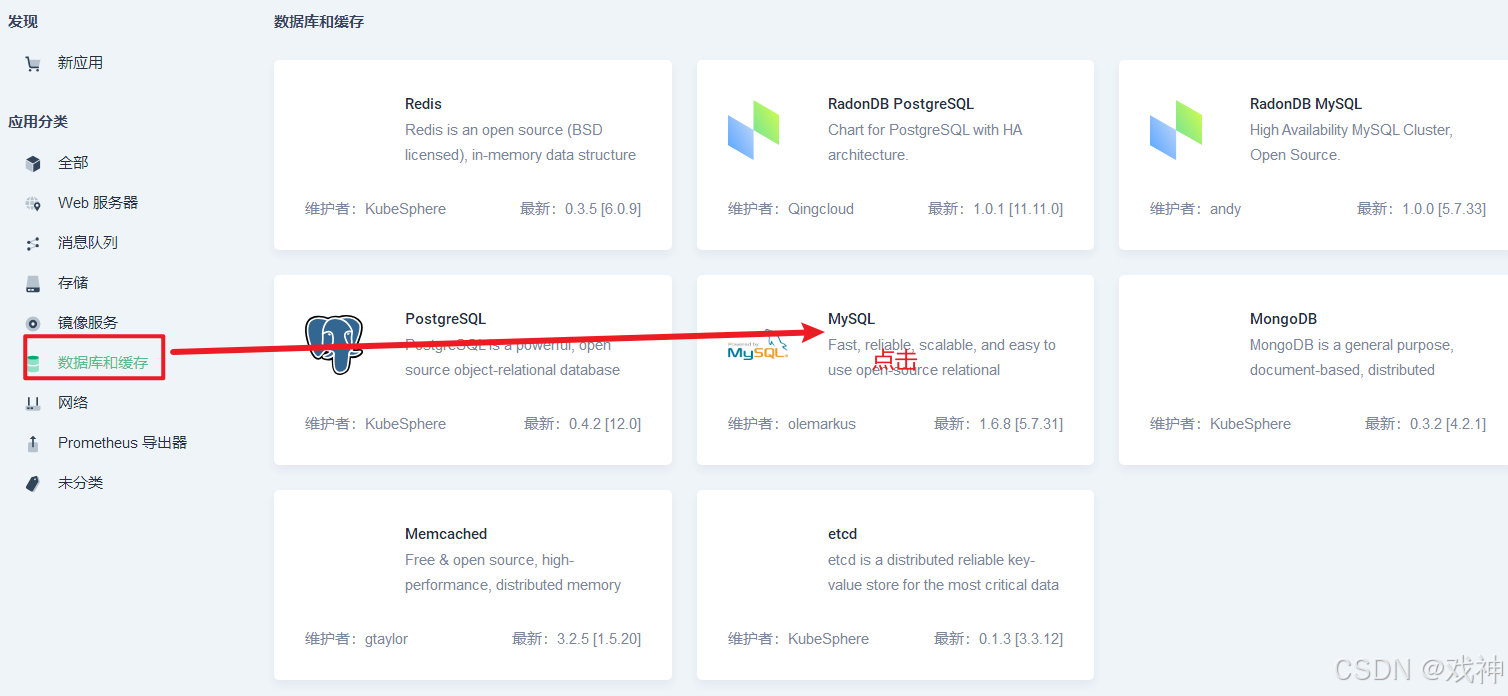The image size is (1508, 696).
Task: Click etcd 'distributed reliable key-value' description
Action: [943, 572]
